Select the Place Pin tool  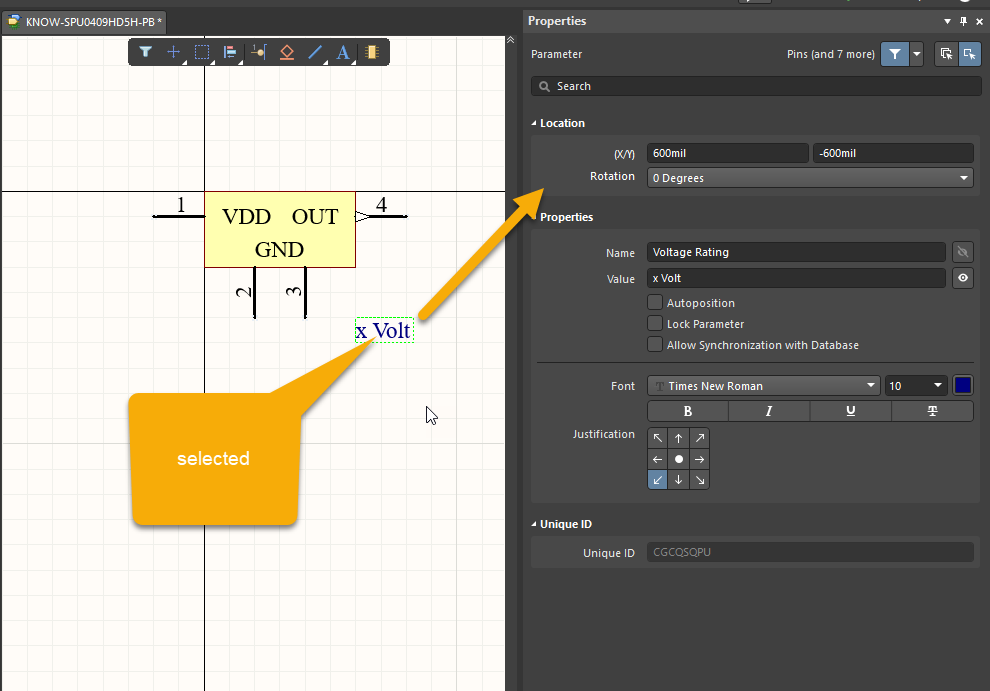pos(258,52)
